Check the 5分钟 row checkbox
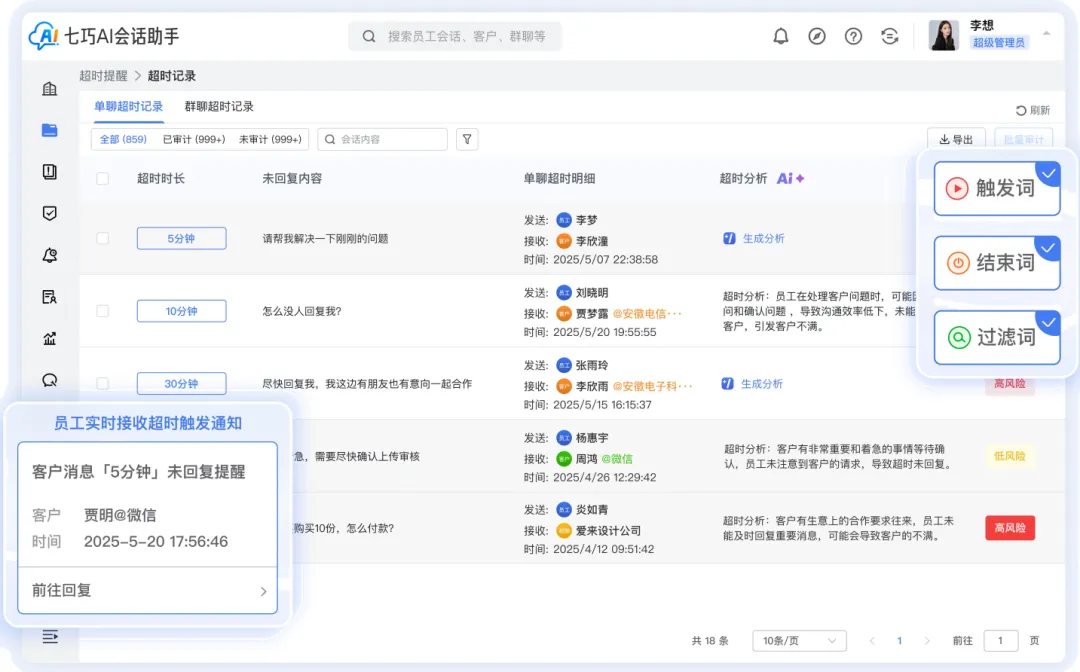Screen dimensions: 1080x672 coord(102,238)
